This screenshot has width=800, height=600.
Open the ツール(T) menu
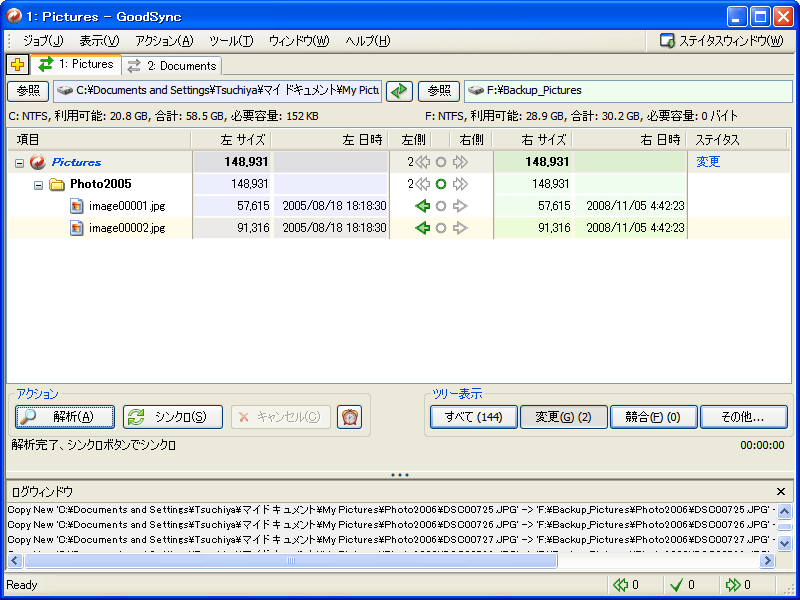point(231,41)
